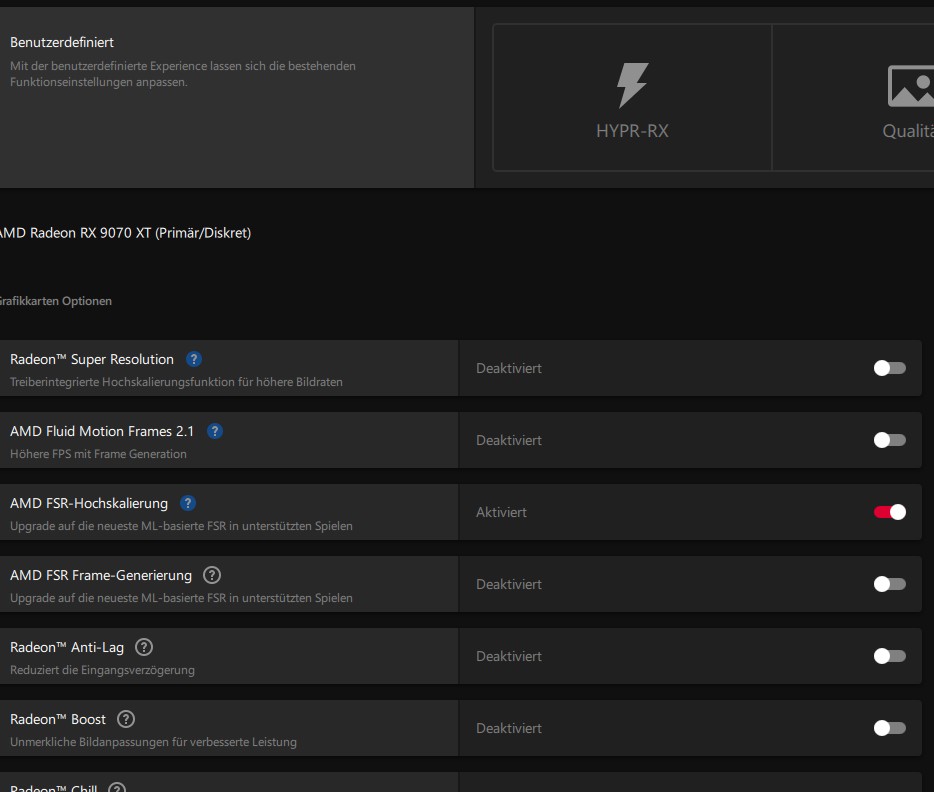The image size is (934, 792).
Task: Click the Radeon Anti-Lag label
Action: click(67, 648)
